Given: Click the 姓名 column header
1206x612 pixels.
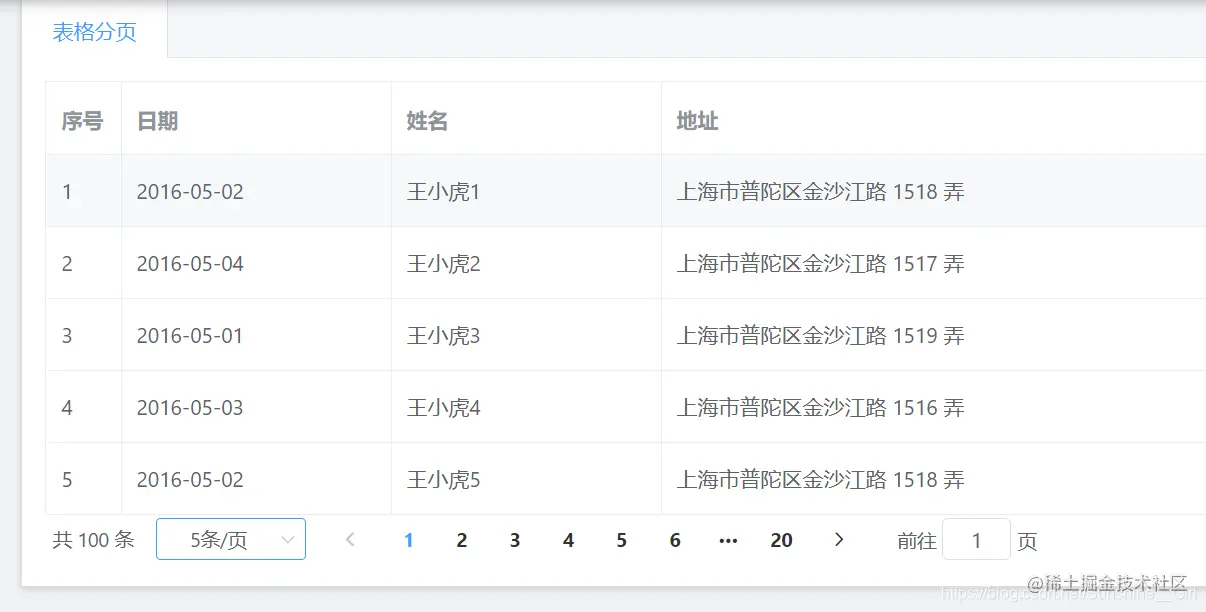Looking at the screenshot, I should (x=526, y=120).
